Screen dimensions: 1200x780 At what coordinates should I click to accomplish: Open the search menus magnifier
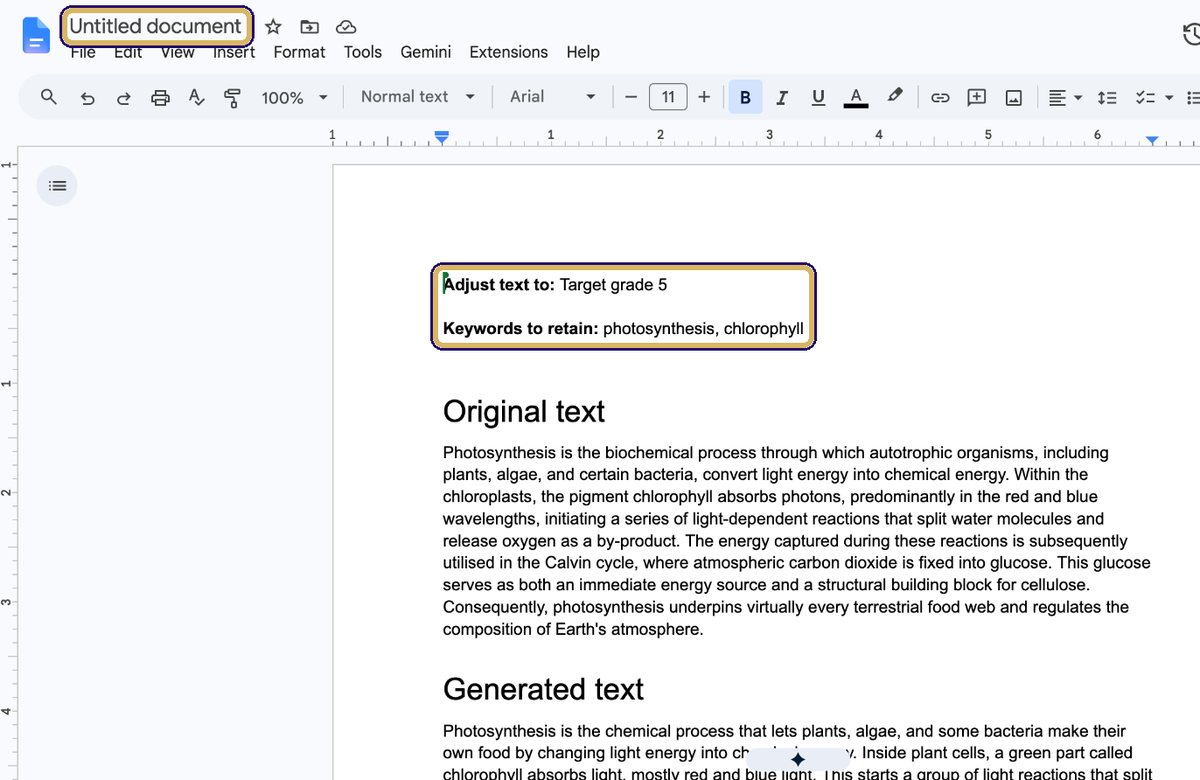[x=49, y=97]
